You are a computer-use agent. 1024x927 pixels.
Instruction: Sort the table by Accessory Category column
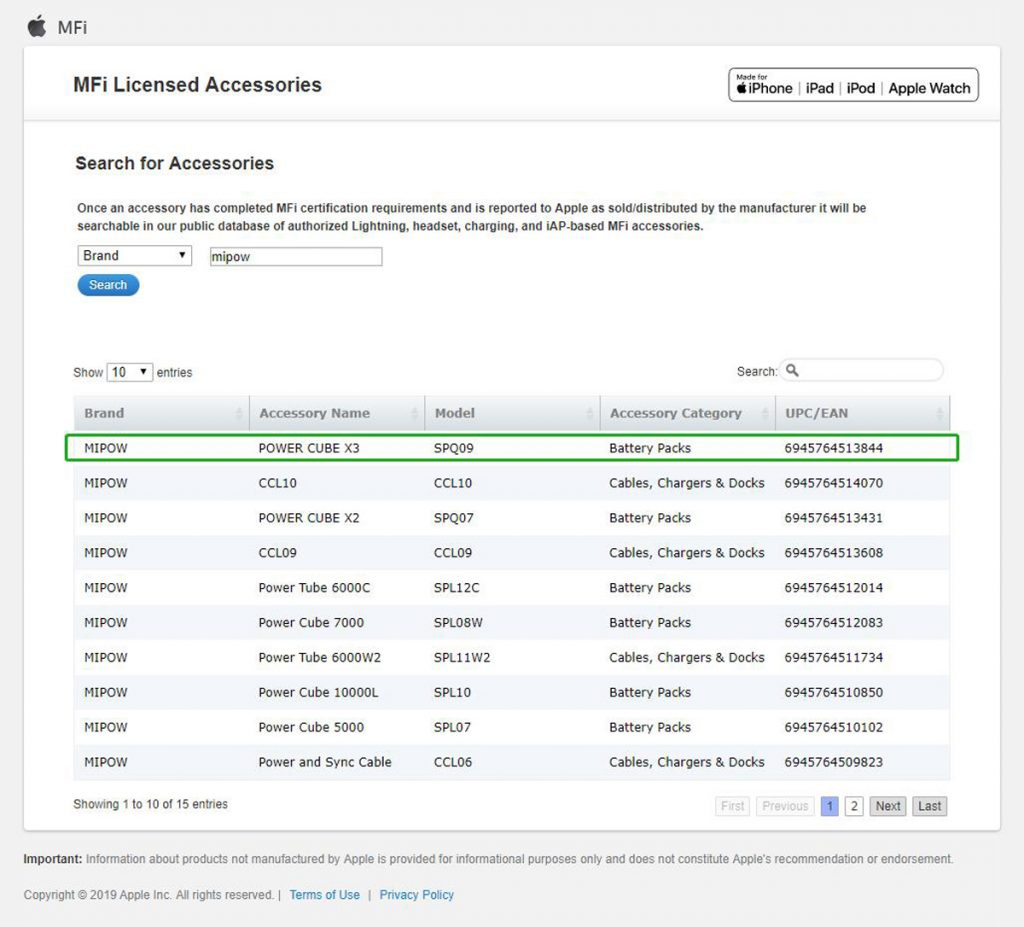click(x=688, y=413)
